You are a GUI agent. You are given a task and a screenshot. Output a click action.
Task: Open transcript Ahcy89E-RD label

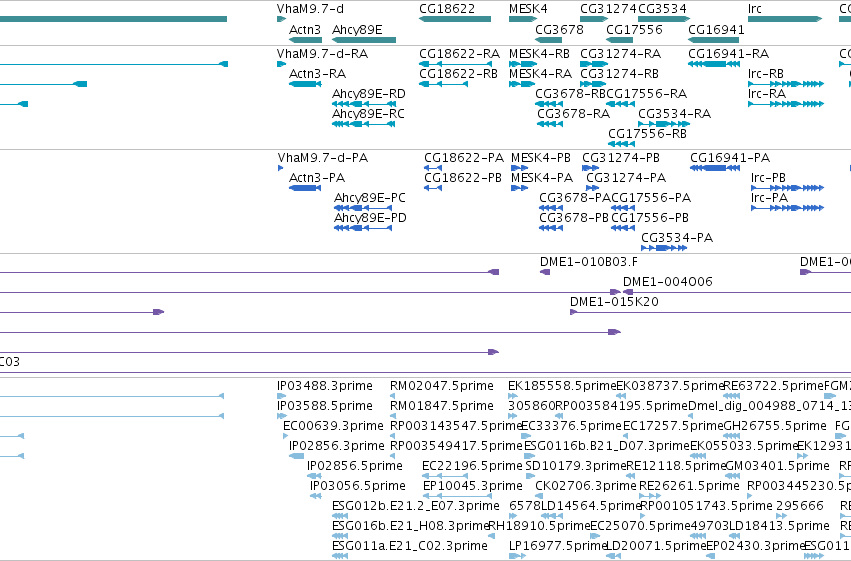(x=369, y=93)
